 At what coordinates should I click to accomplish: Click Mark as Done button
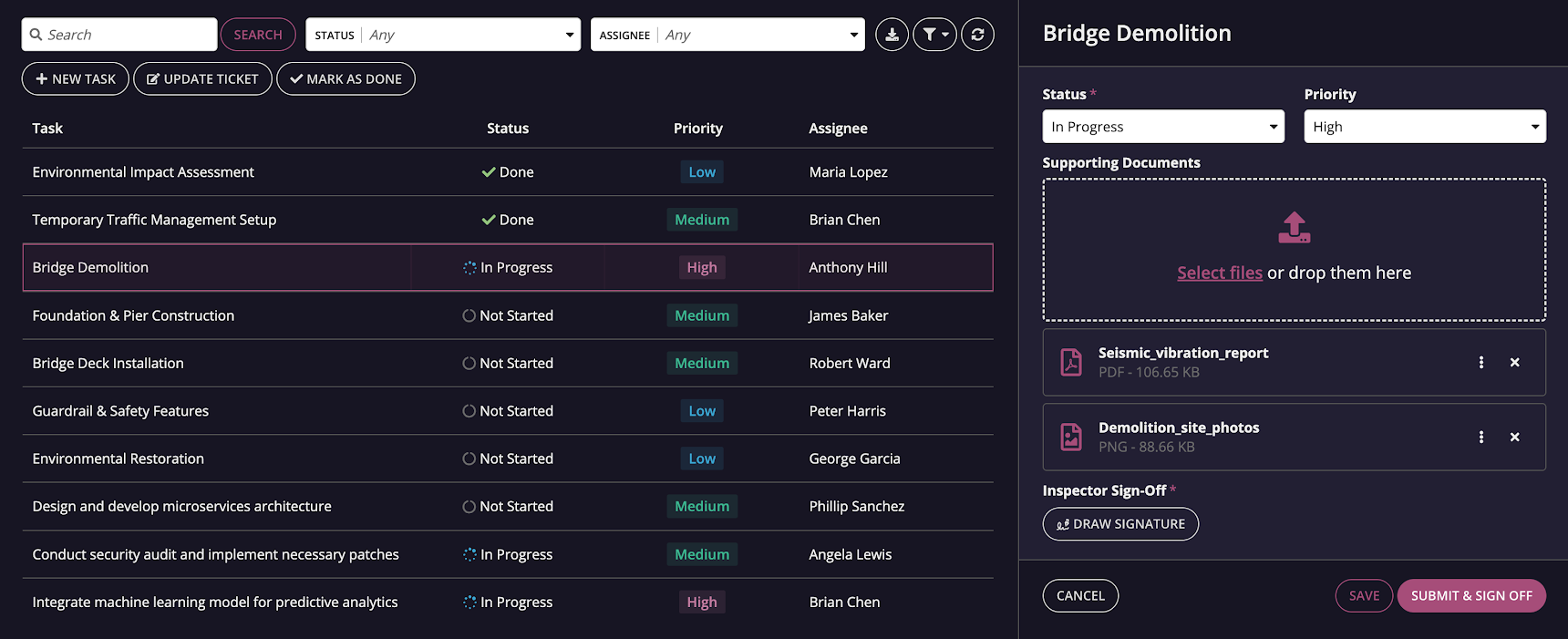[346, 78]
